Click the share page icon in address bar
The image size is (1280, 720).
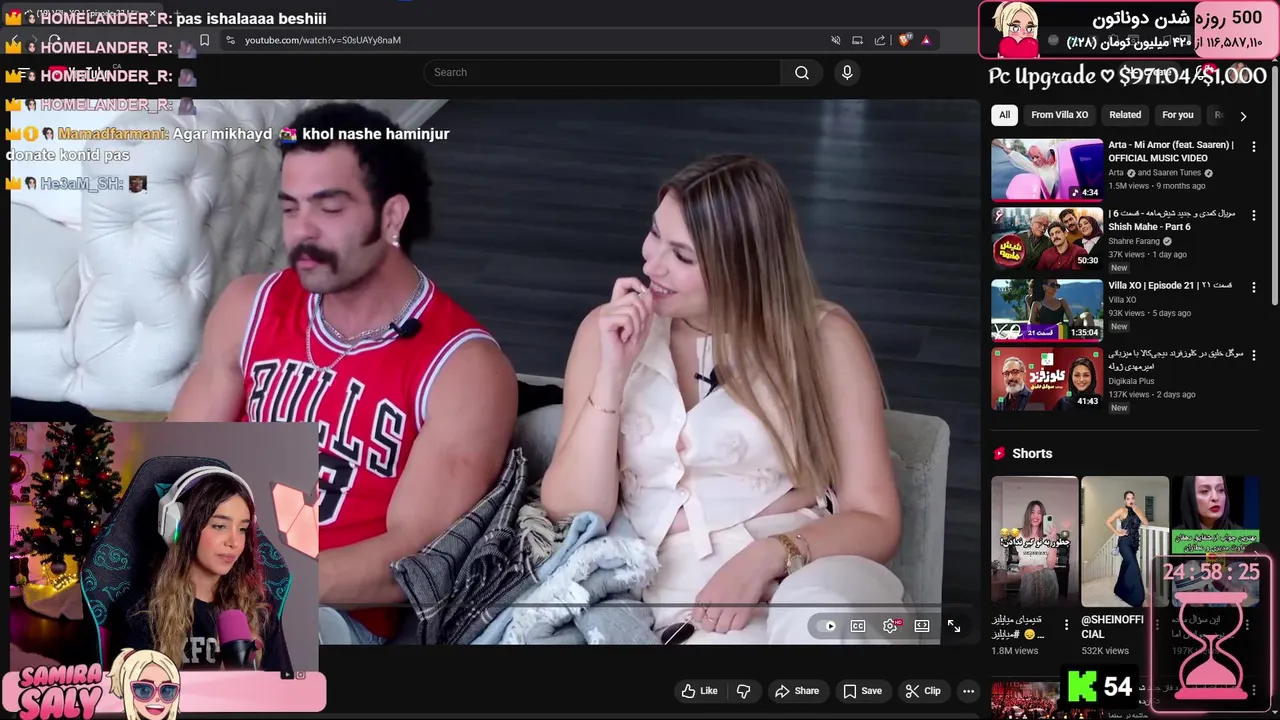[x=880, y=40]
